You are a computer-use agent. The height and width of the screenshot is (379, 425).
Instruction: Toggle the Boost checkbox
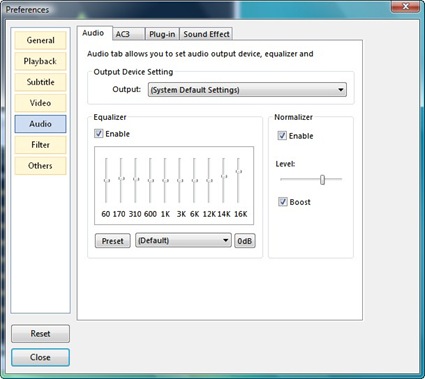tap(283, 202)
